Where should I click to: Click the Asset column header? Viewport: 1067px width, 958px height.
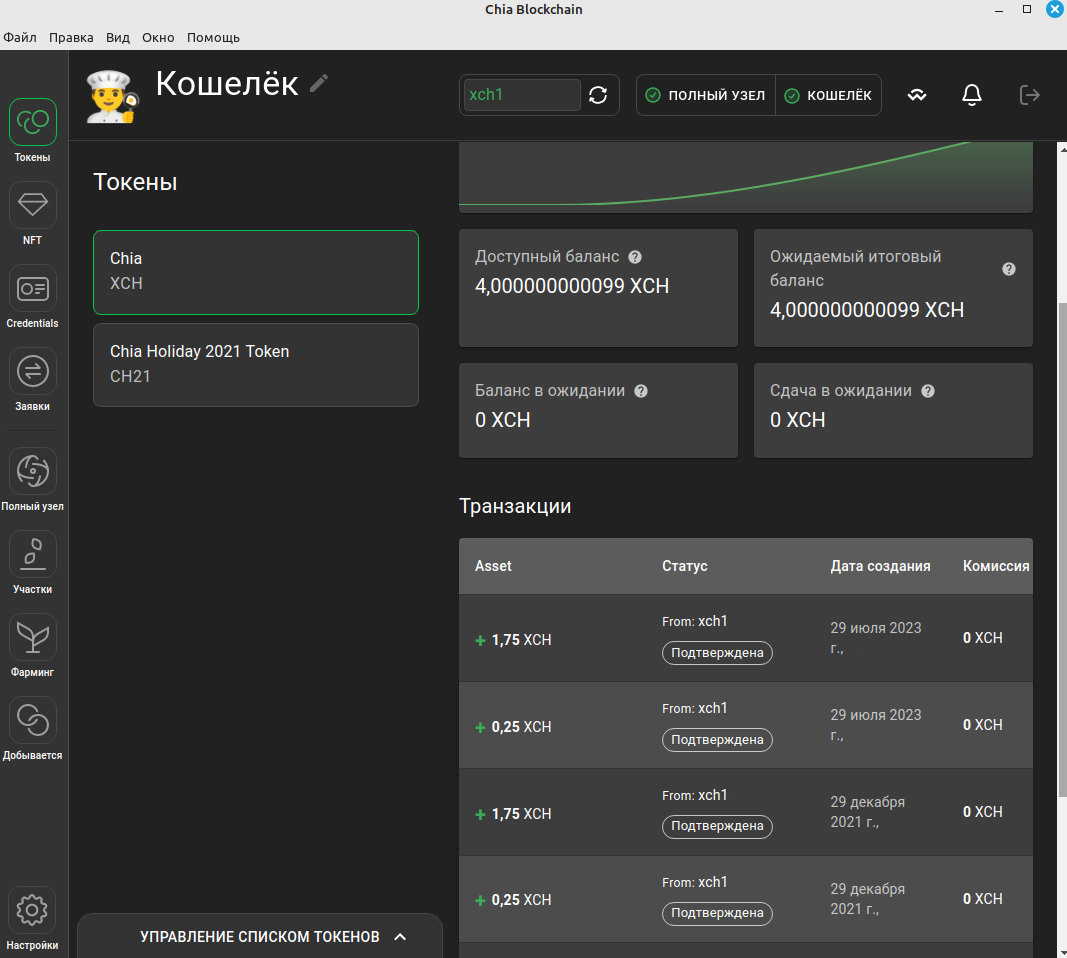(x=493, y=566)
